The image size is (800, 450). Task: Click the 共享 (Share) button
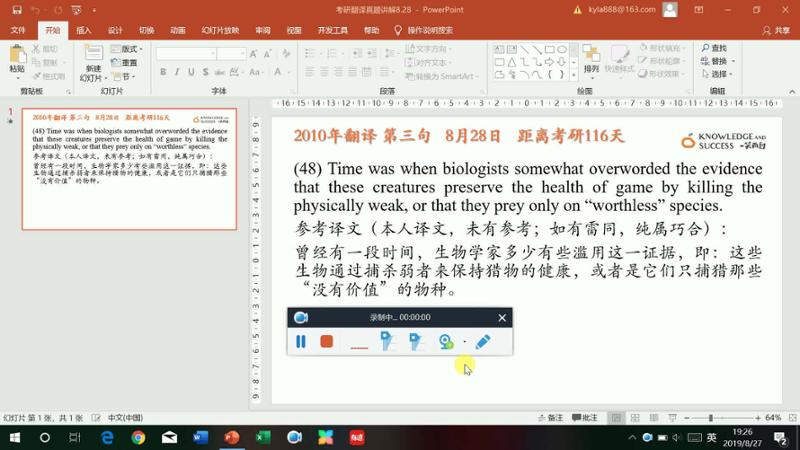click(773, 30)
